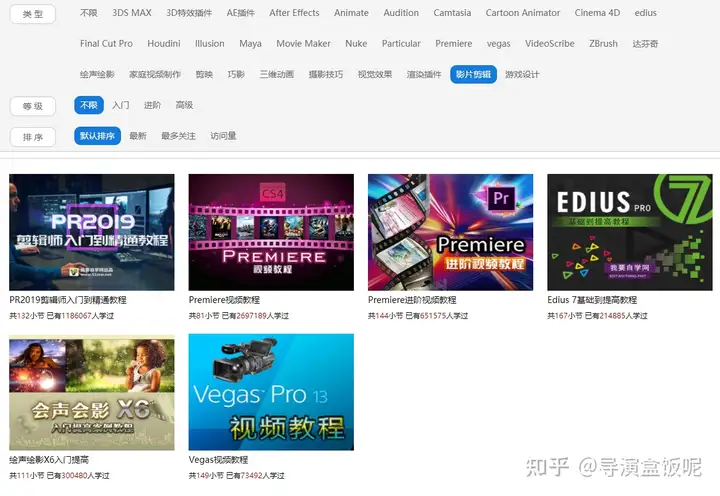Screen dimensions: 720x496
Task: Click the 等级 label button
Action: tap(33, 107)
